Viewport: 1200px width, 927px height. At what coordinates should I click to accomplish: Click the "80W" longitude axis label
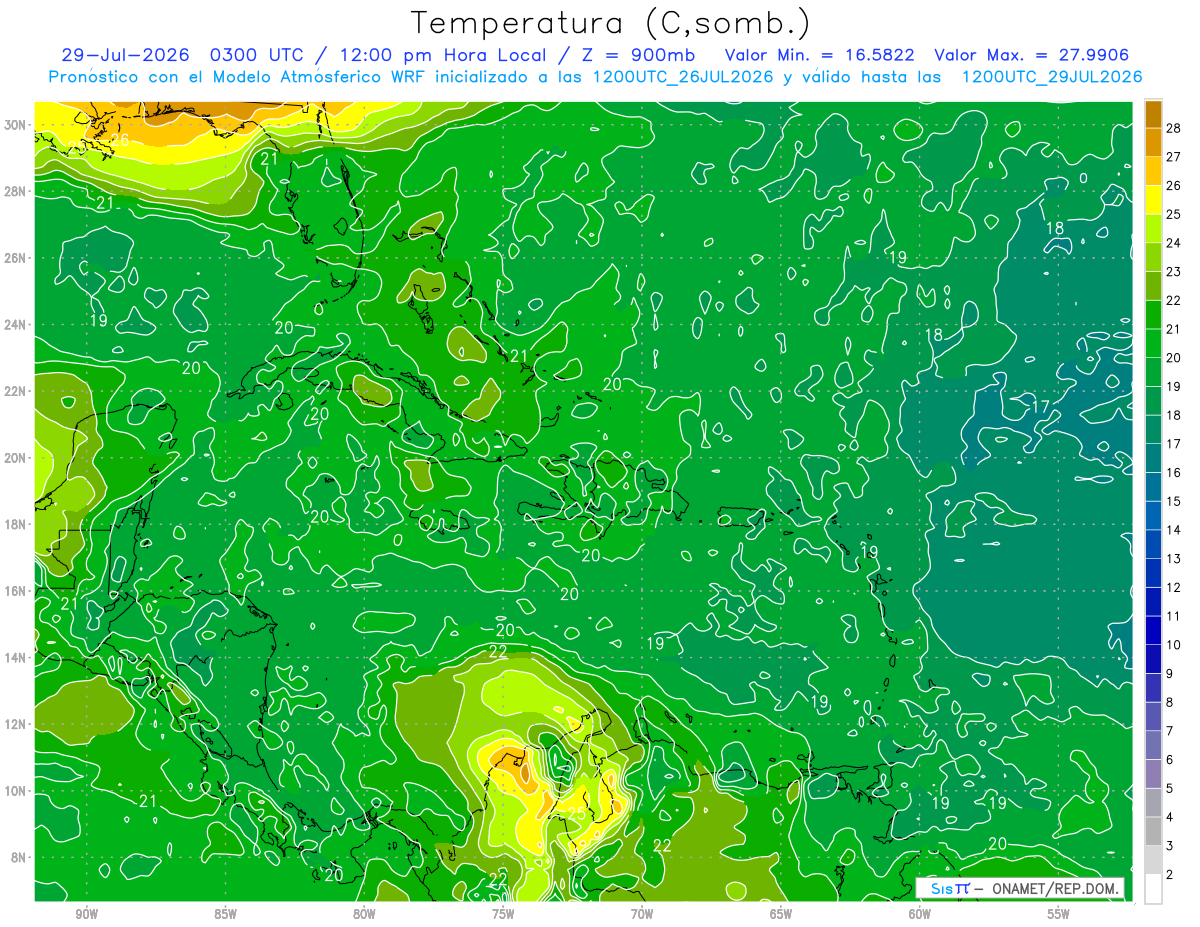coord(365,914)
